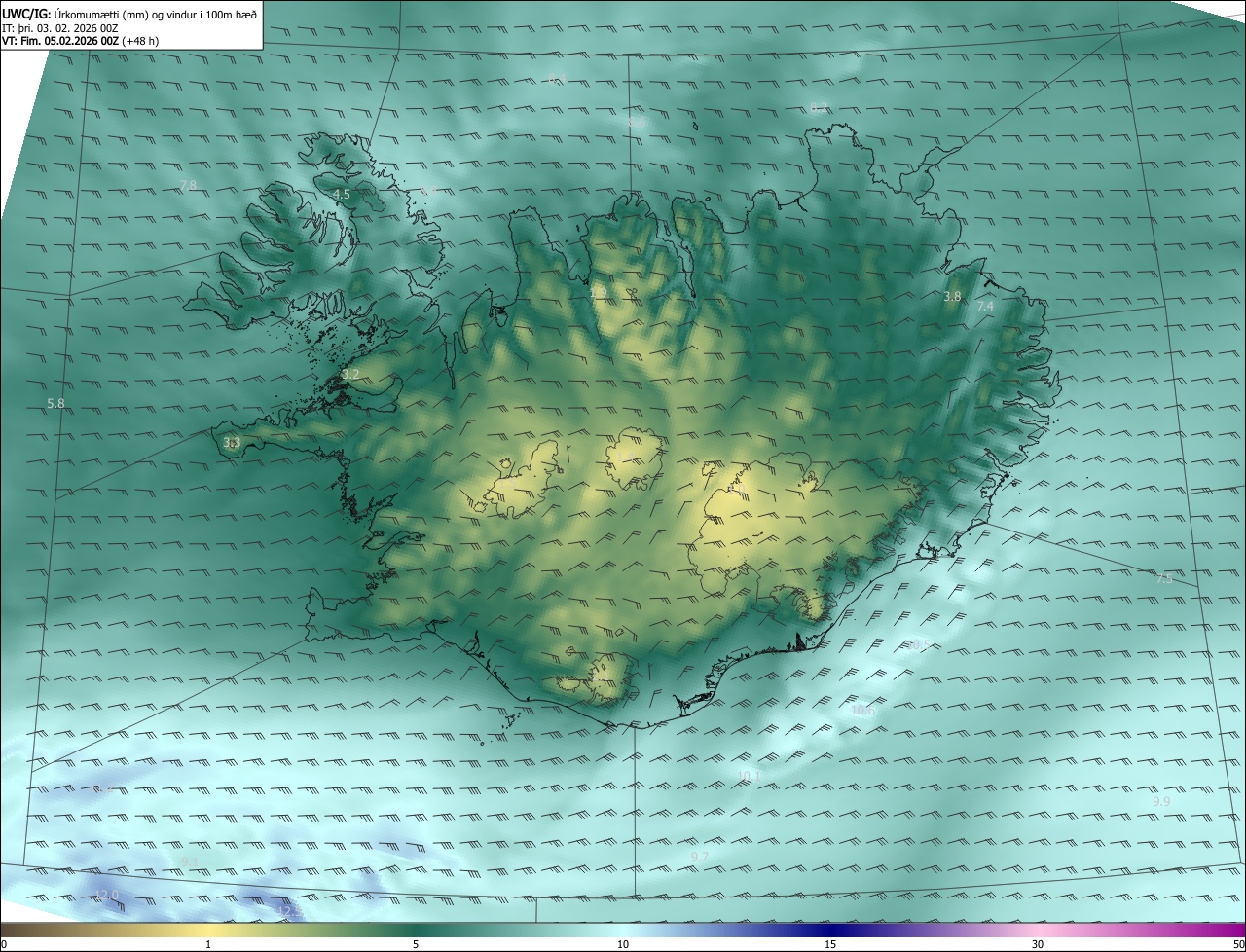Click the 3.2 value label on the map
The height and width of the screenshot is (952, 1246).
pos(350,374)
